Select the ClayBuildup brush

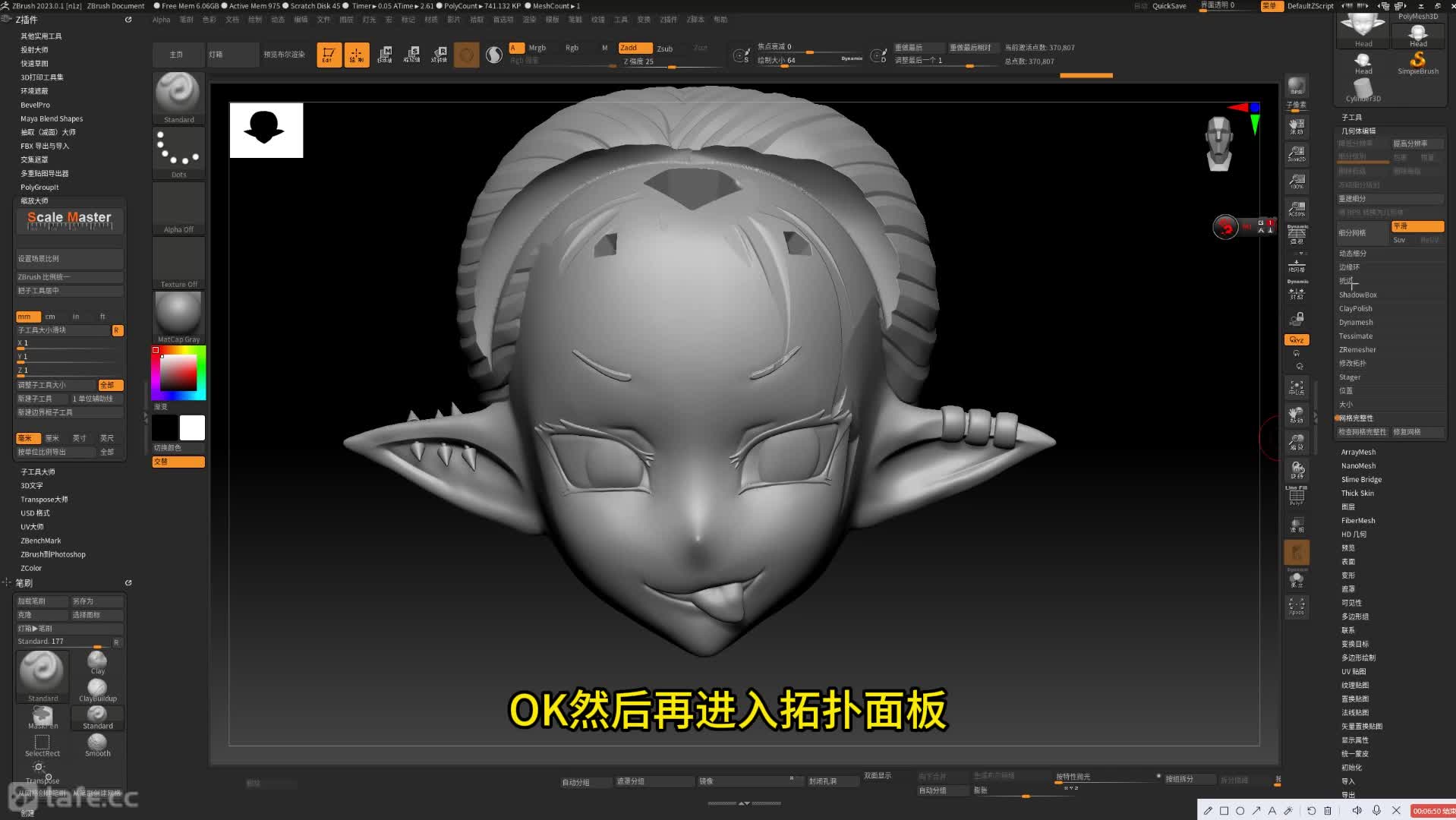click(x=97, y=690)
